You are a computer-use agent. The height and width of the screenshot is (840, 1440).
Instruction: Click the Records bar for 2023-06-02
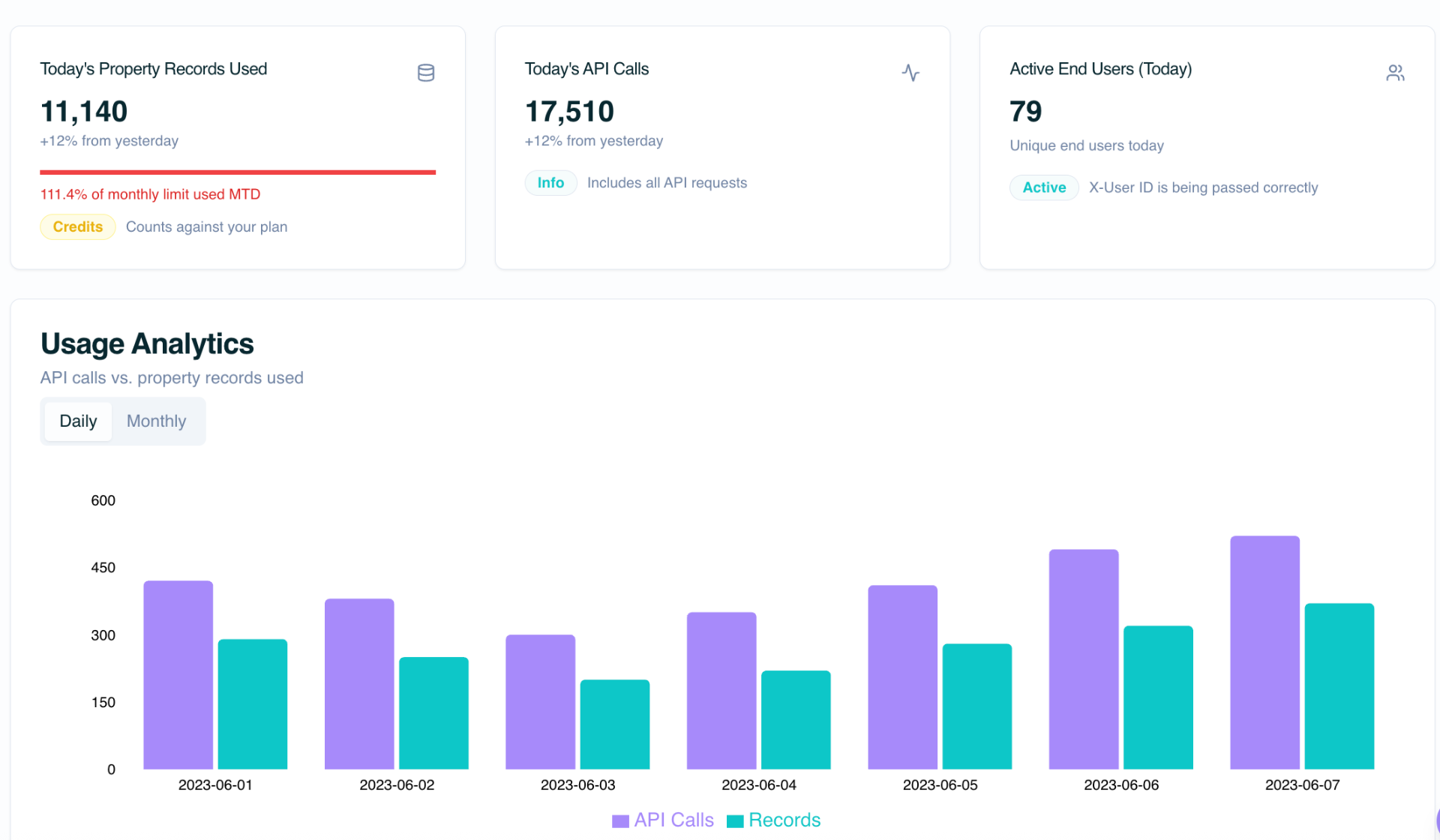tap(433, 713)
